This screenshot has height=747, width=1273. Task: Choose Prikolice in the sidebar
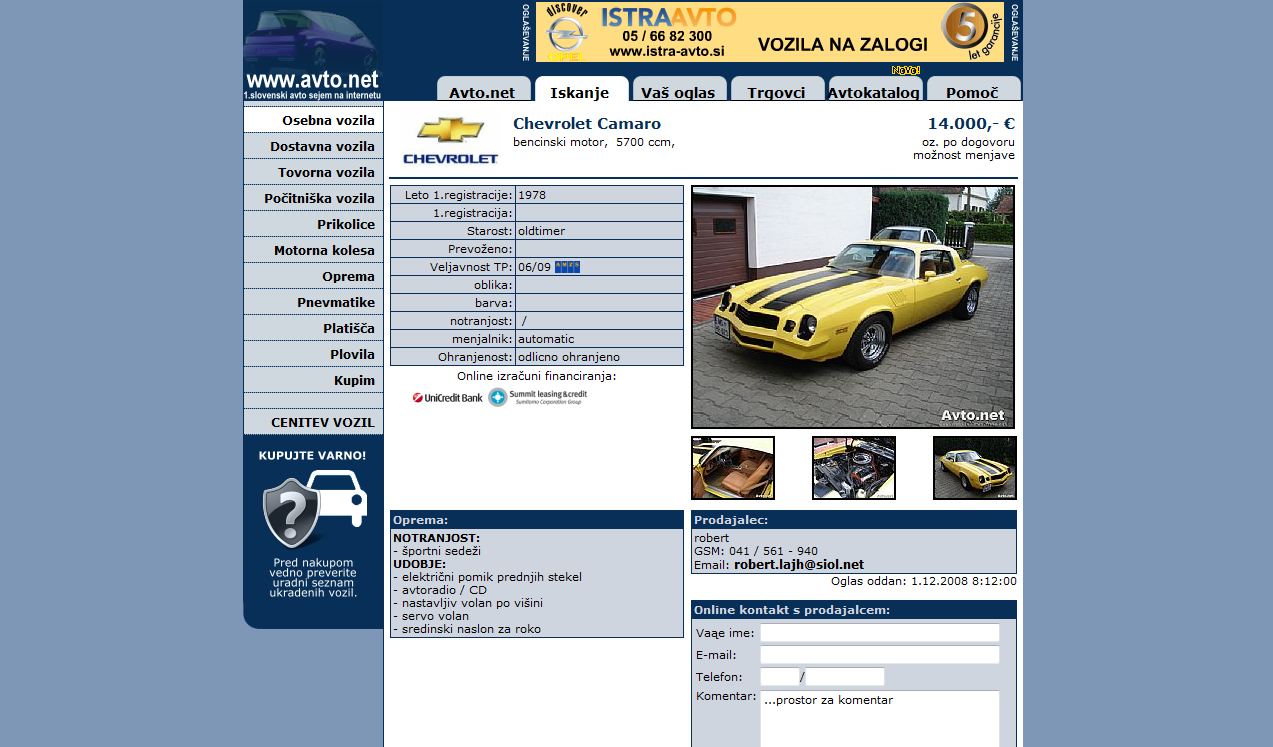point(313,224)
